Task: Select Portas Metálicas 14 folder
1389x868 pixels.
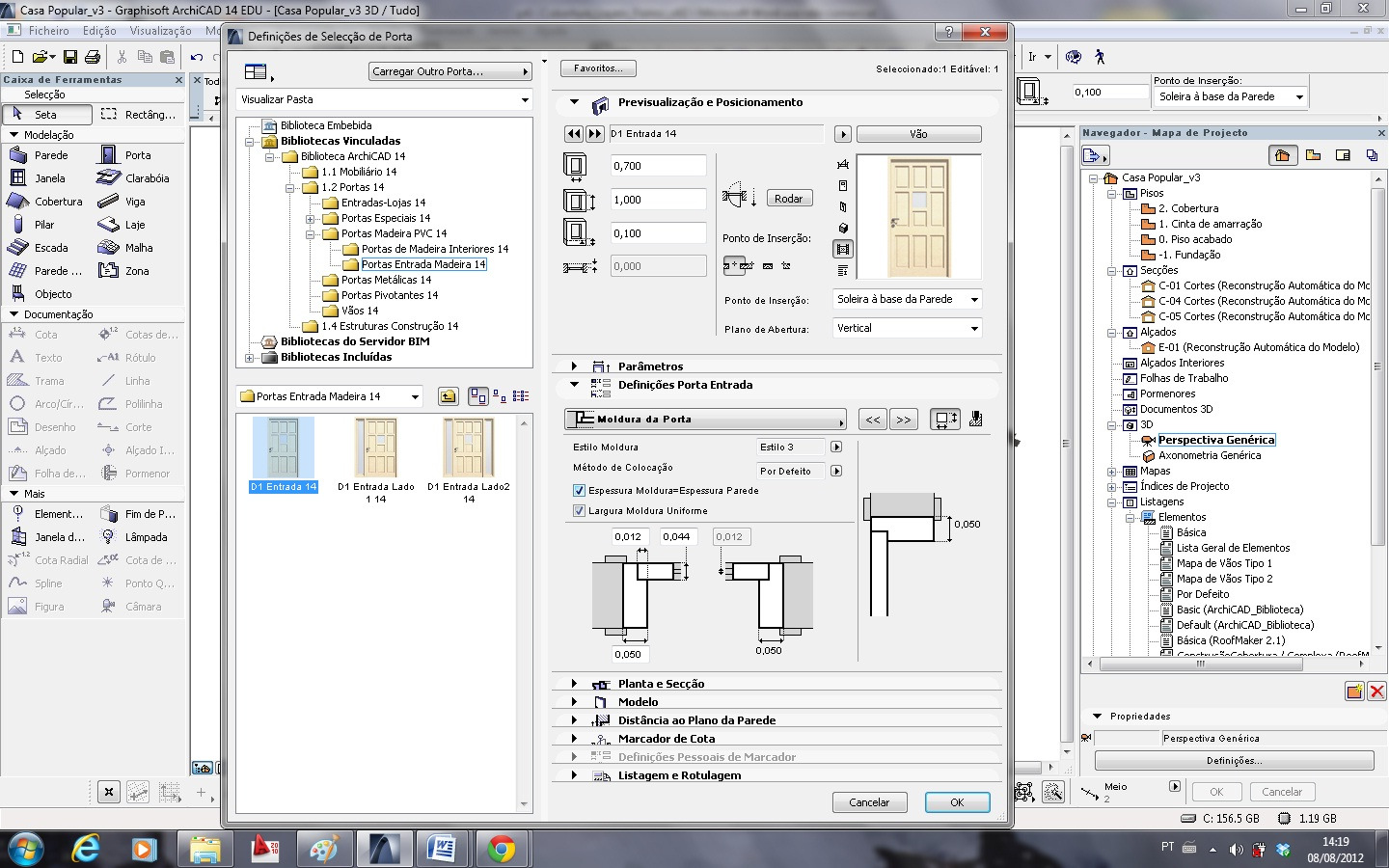Action: tap(386, 280)
